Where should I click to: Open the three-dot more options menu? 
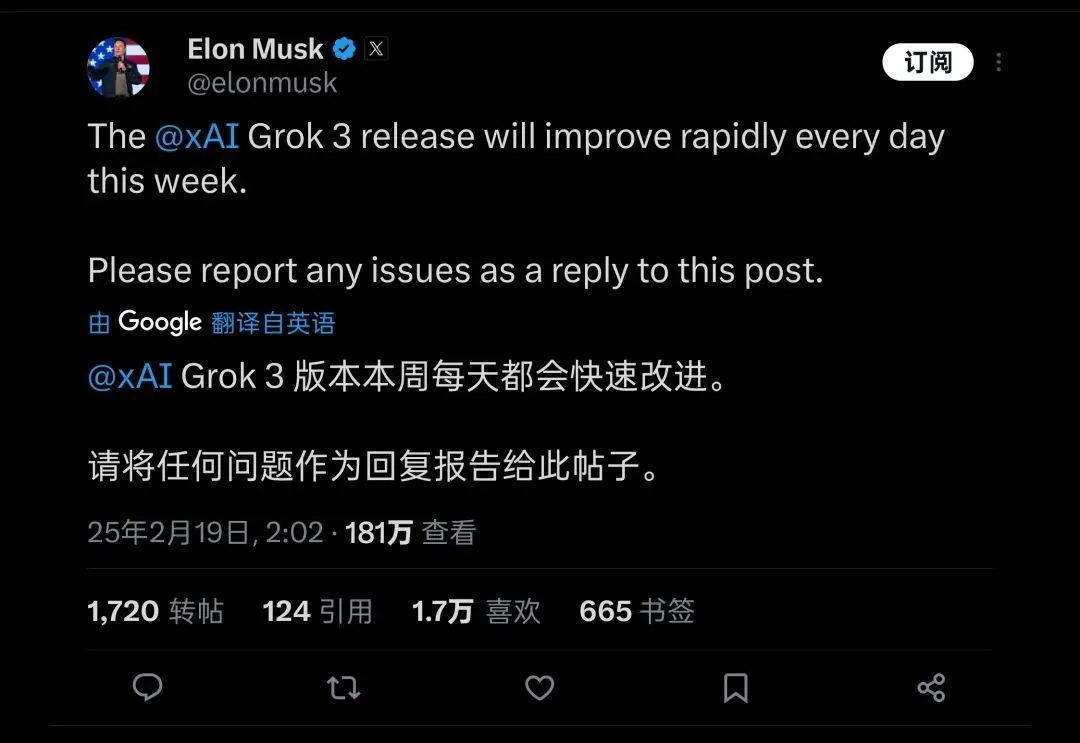tap(998, 62)
